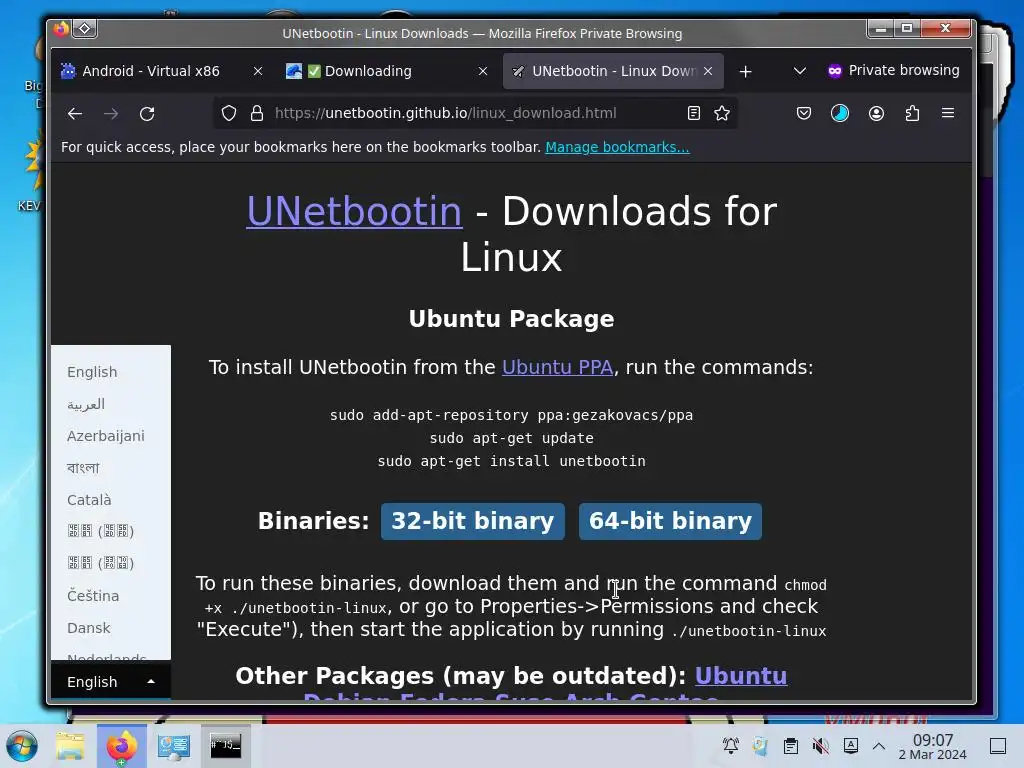Close the Android - Virtual x86 tab

[258, 71]
